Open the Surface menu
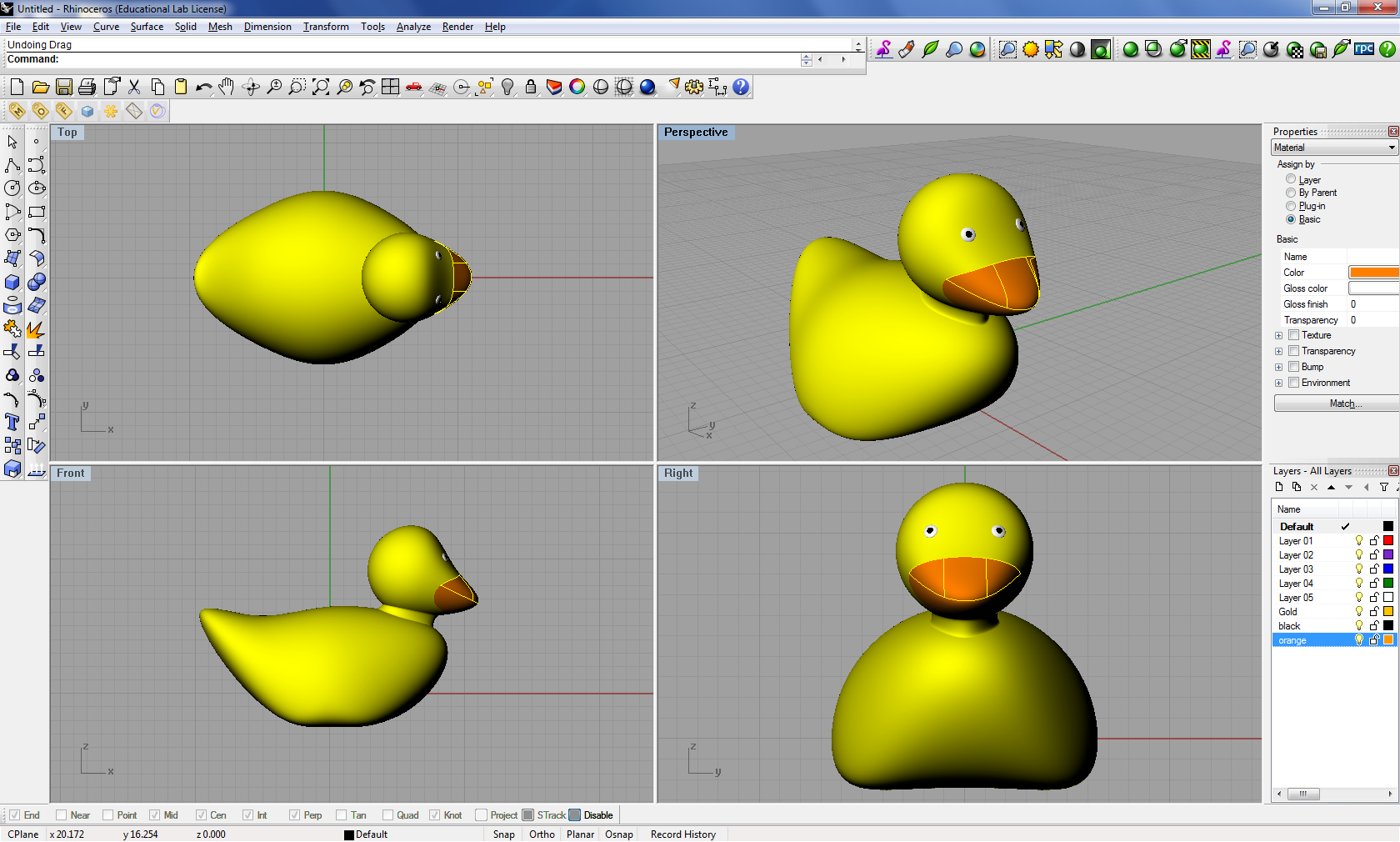1400x842 pixels. [x=147, y=27]
